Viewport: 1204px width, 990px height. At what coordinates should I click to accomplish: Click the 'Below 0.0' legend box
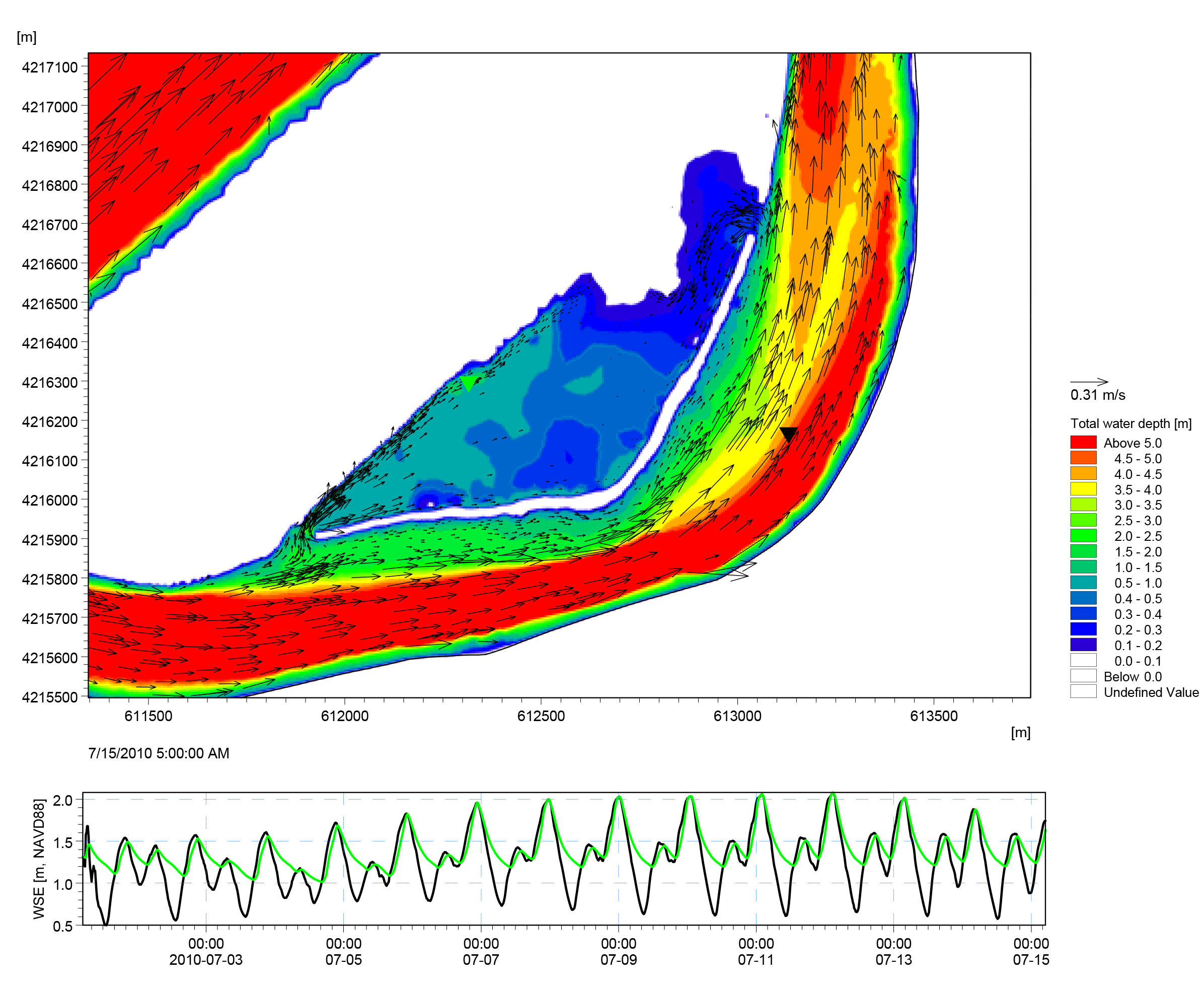[x=1083, y=676]
